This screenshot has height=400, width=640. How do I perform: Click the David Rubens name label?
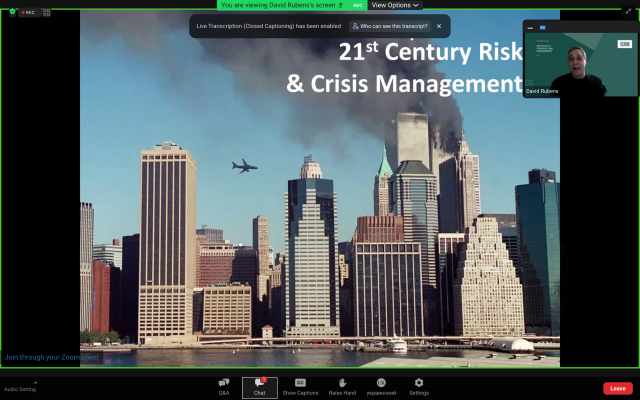[542, 91]
